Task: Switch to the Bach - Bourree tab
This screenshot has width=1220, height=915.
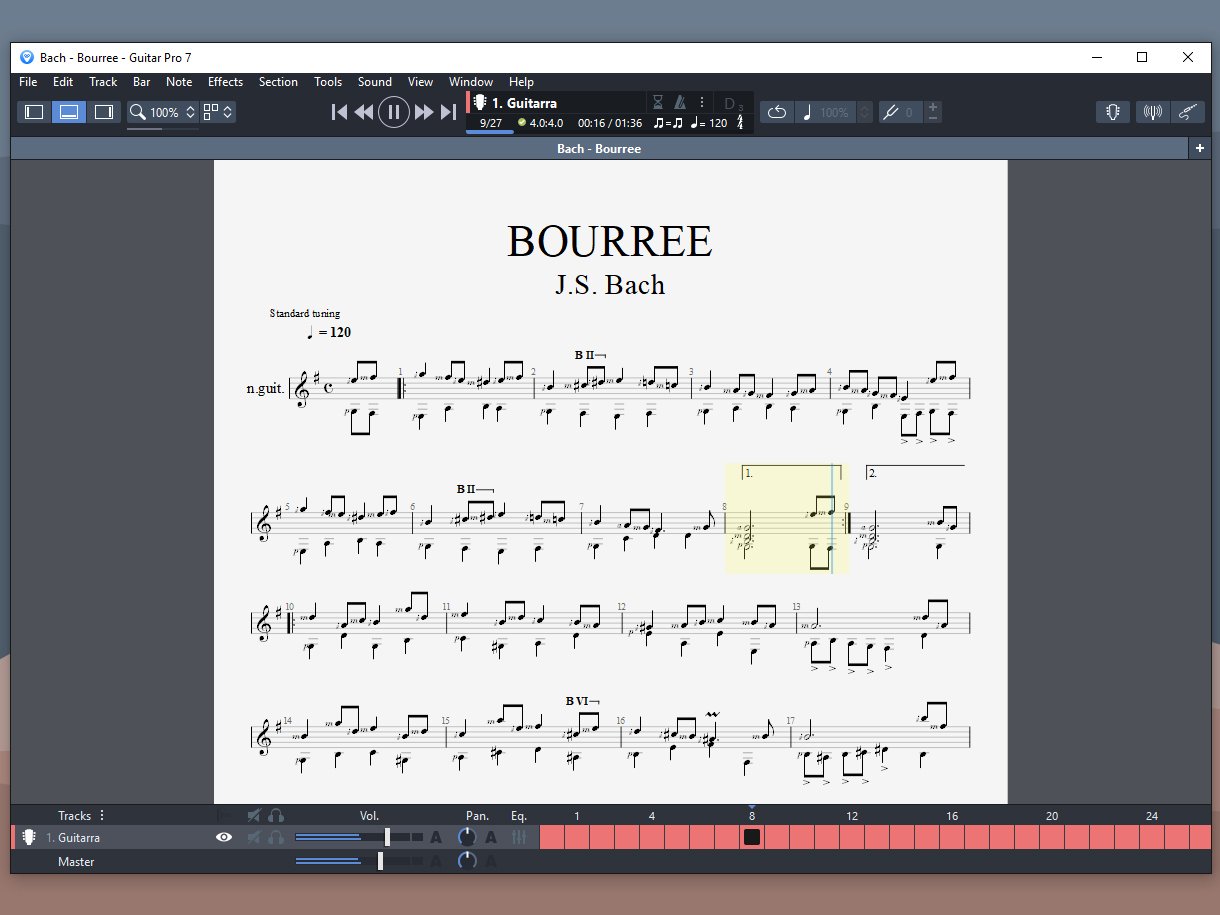Action: pyautogui.click(x=599, y=149)
